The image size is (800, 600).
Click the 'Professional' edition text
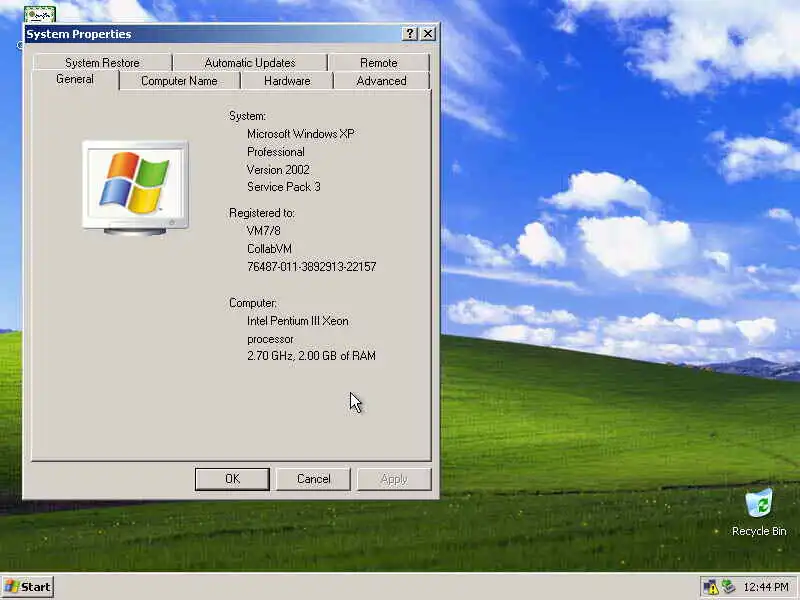(276, 152)
